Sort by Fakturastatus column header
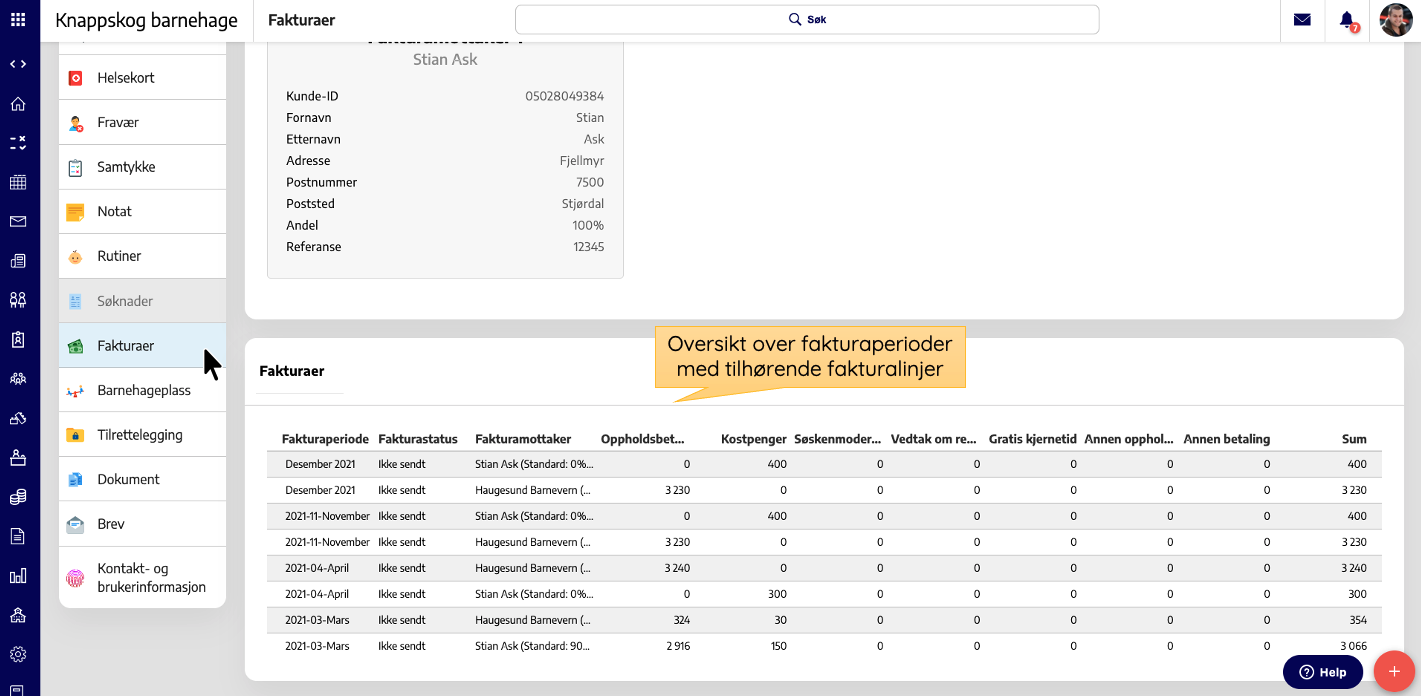Viewport: 1421px width, 696px height. pos(418,439)
